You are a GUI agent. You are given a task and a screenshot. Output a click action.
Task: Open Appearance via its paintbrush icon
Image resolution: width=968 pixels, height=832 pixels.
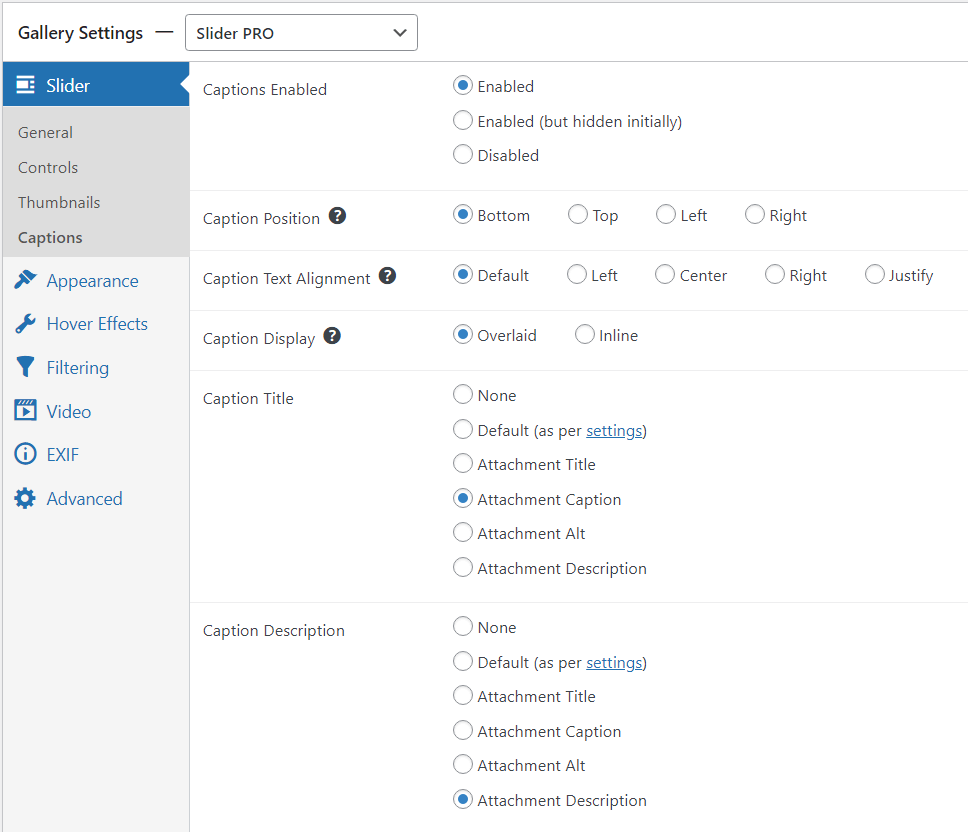pyautogui.click(x=25, y=280)
